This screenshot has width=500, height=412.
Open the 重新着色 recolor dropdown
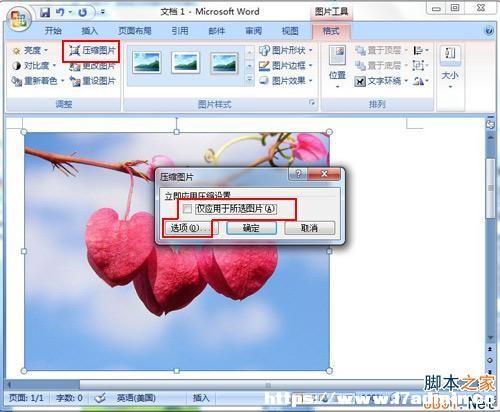coord(37,81)
